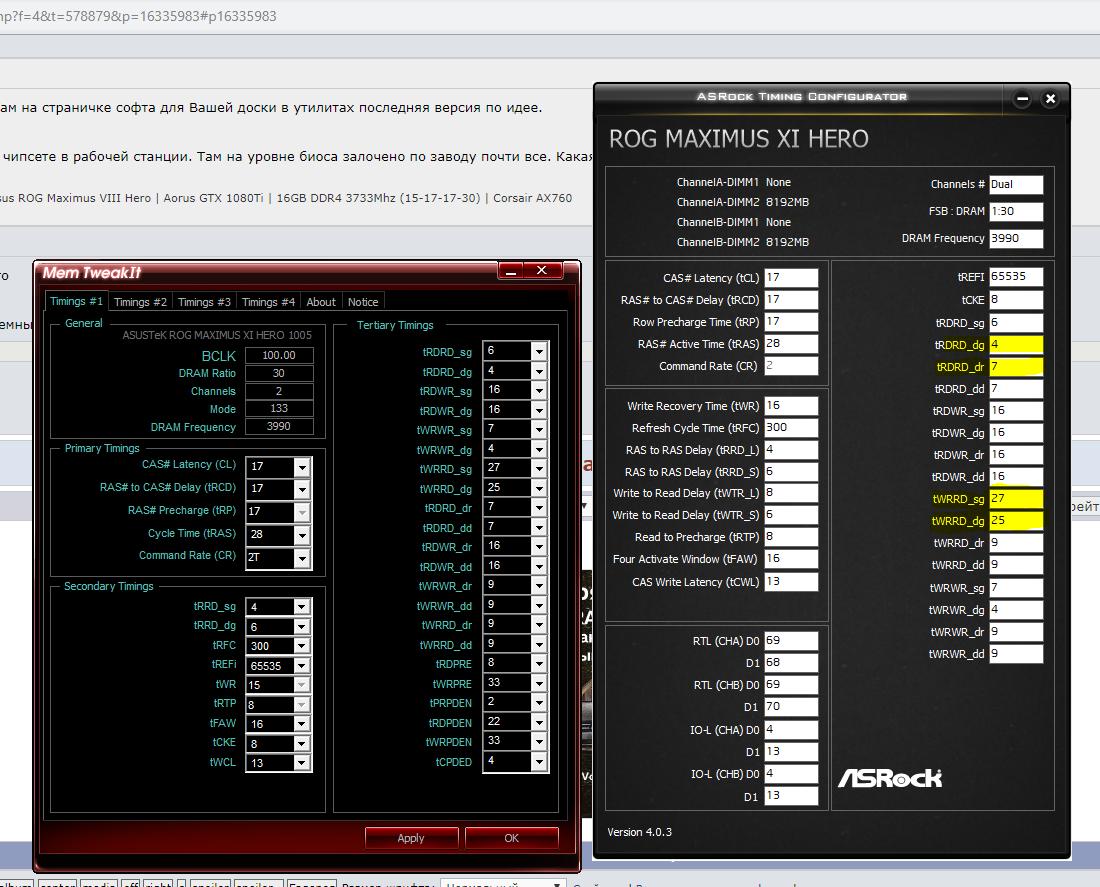Click the Version 4.0.3 text
Viewport: 1100px width, 887px height.
click(x=639, y=832)
